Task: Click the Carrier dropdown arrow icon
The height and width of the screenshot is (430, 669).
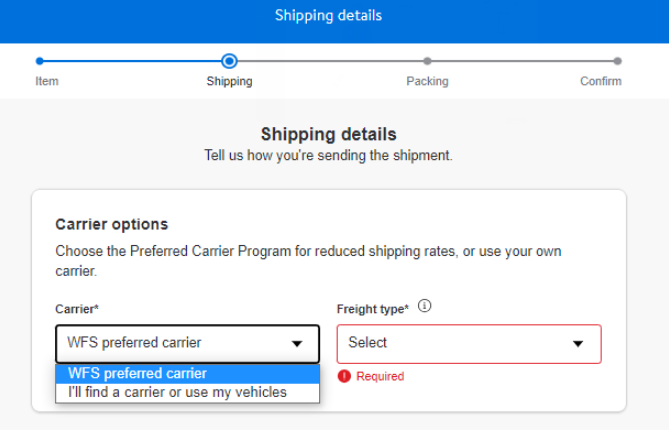Action: (297, 344)
